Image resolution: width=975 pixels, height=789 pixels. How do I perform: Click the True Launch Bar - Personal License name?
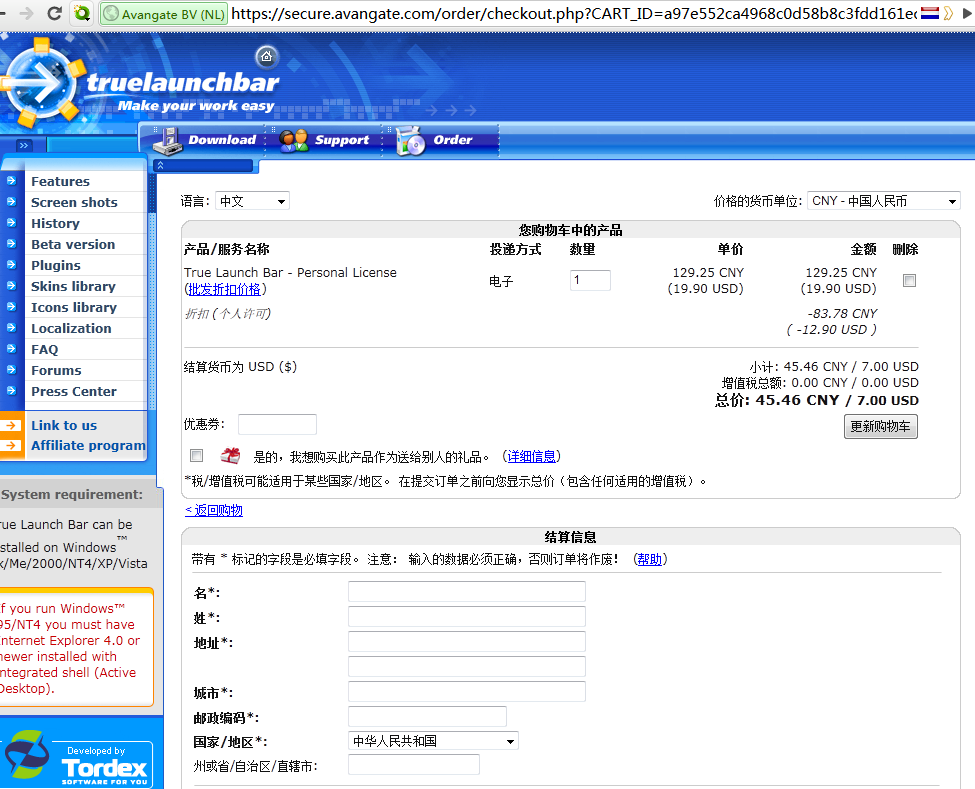point(290,272)
